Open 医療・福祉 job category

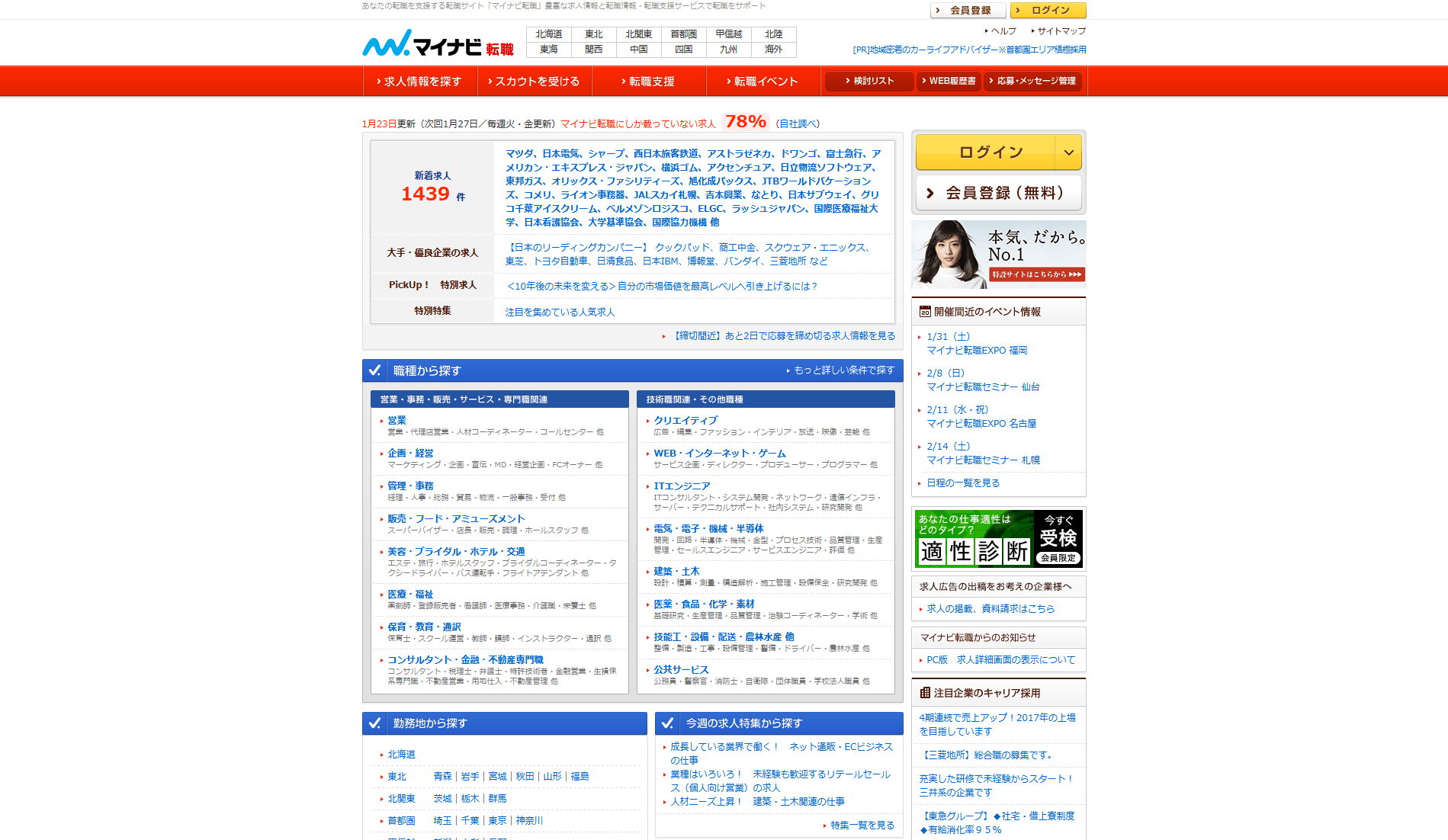click(x=410, y=595)
